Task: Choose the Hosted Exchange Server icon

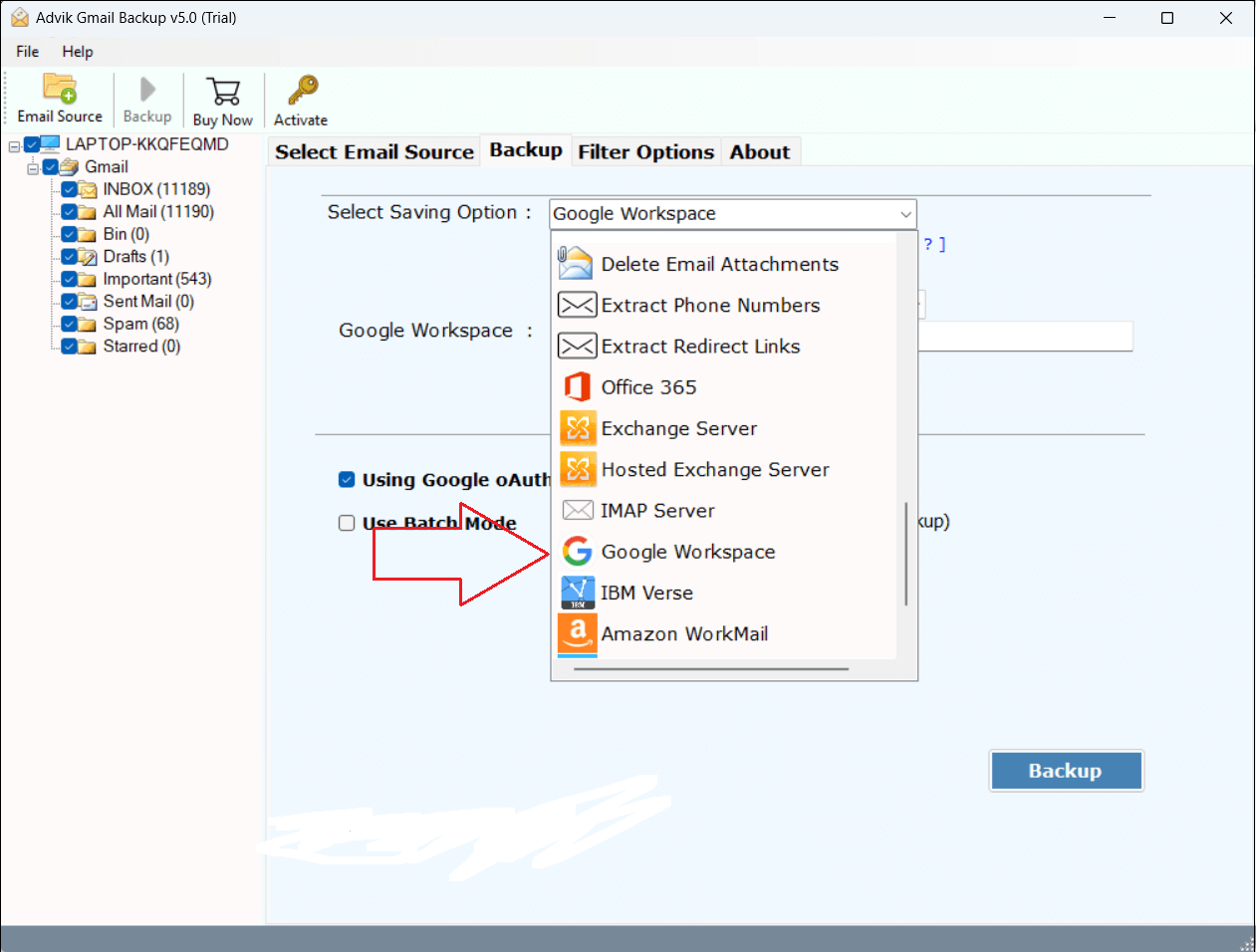Action: click(x=578, y=469)
